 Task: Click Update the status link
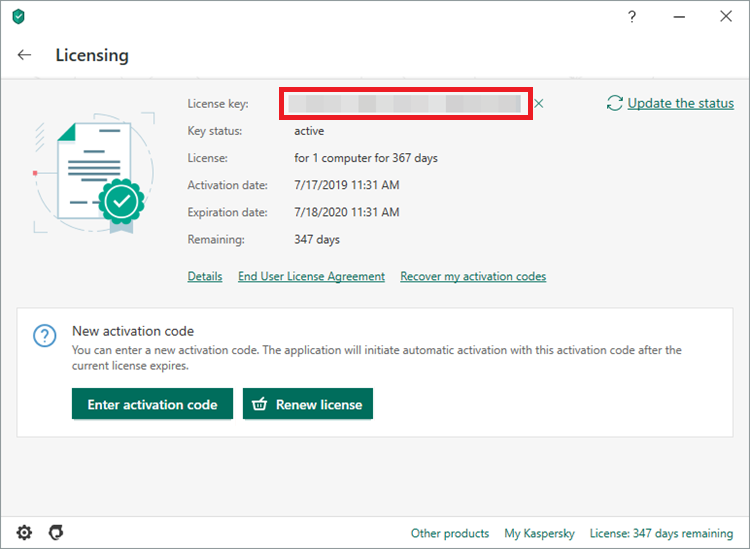[681, 103]
